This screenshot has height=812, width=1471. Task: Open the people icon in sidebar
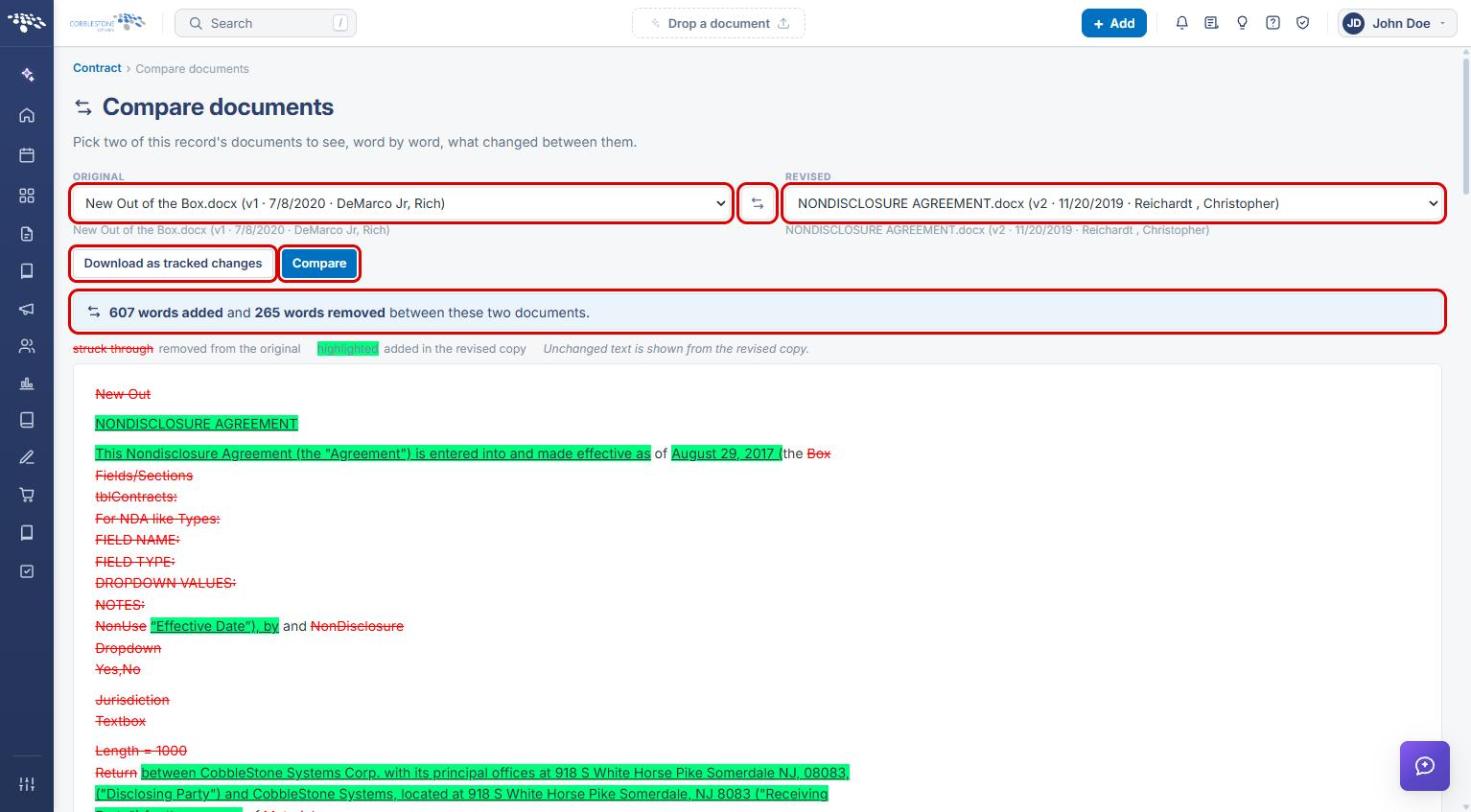click(27, 346)
